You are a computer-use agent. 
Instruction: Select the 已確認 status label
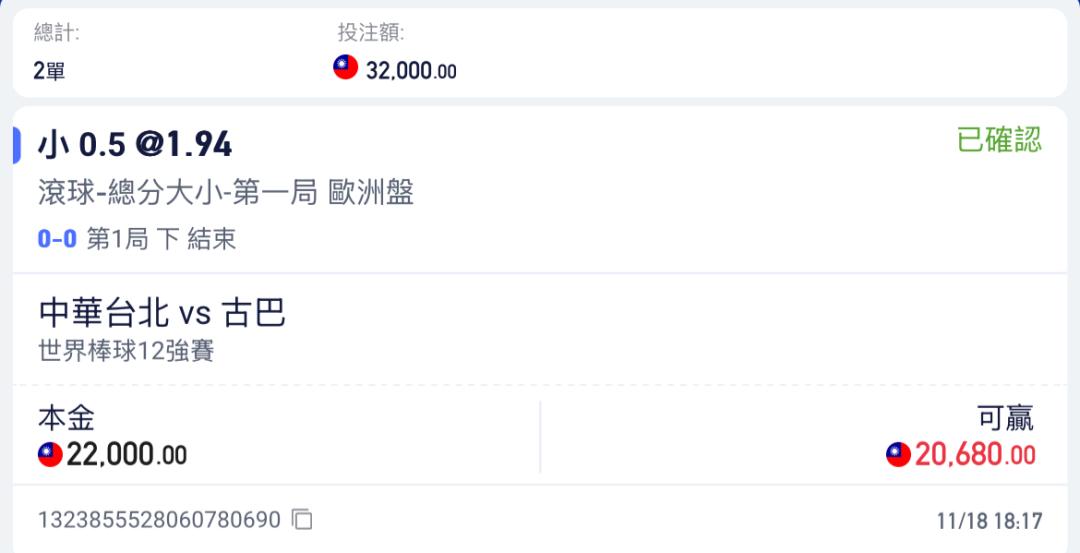click(999, 140)
